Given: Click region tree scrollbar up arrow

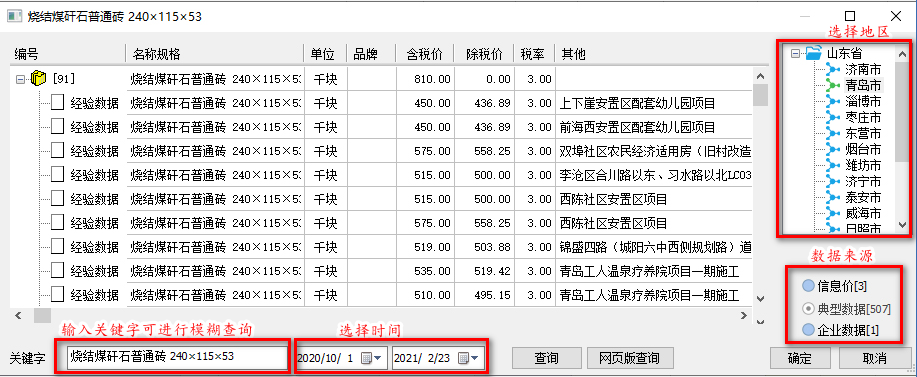Looking at the screenshot, I should [901, 53].
